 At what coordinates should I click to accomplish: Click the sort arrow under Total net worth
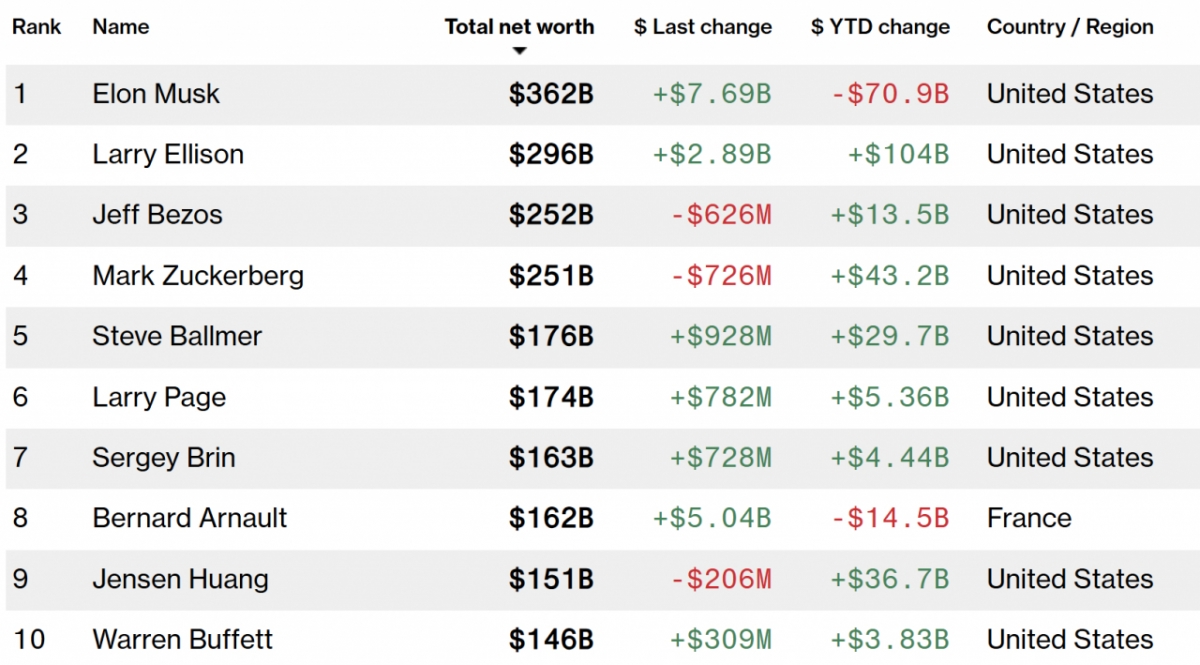point(518,51)
